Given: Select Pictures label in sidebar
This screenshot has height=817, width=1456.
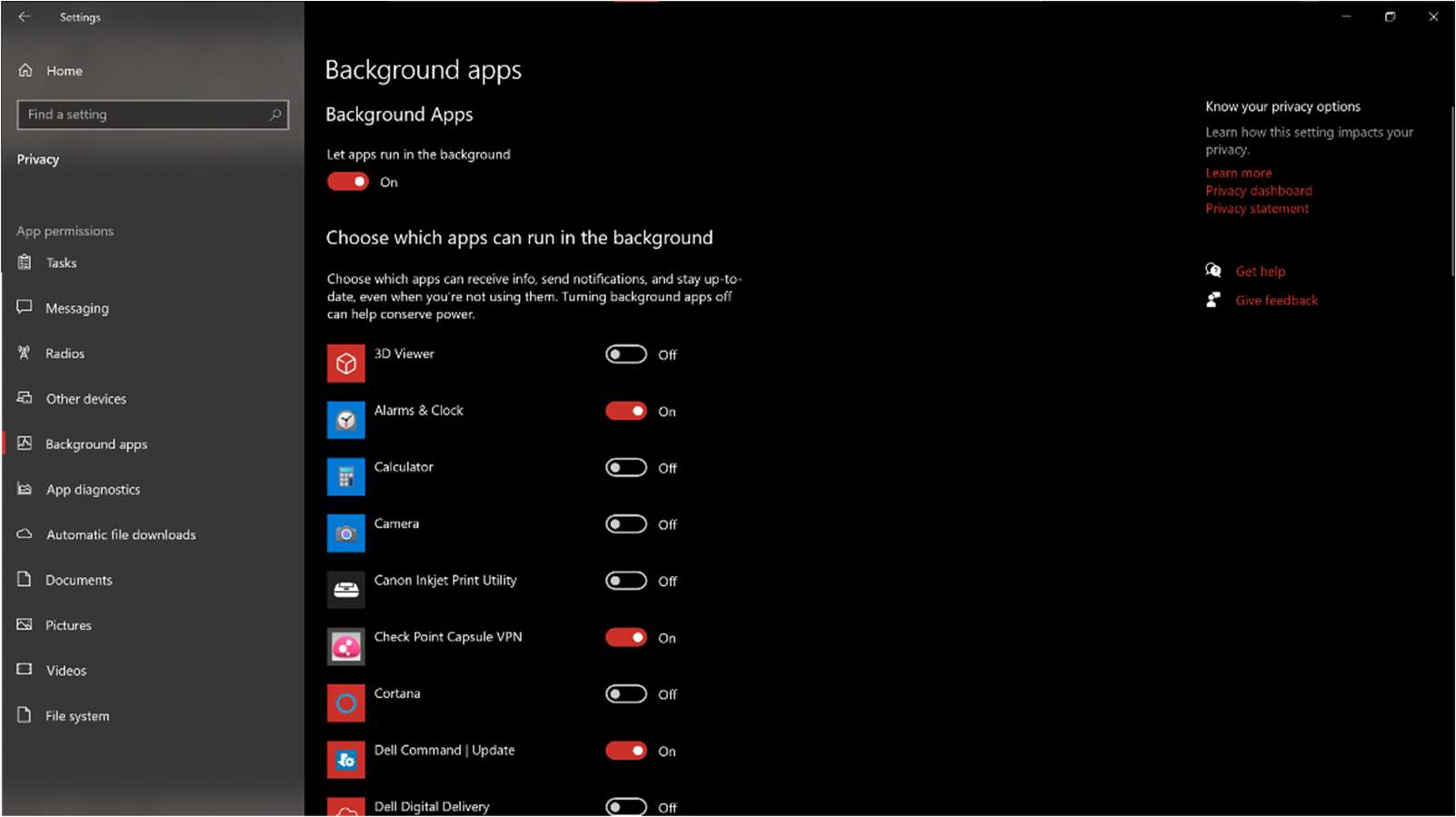Looking at the screenshot, I should pyautogui.click(x=68, y=625).
